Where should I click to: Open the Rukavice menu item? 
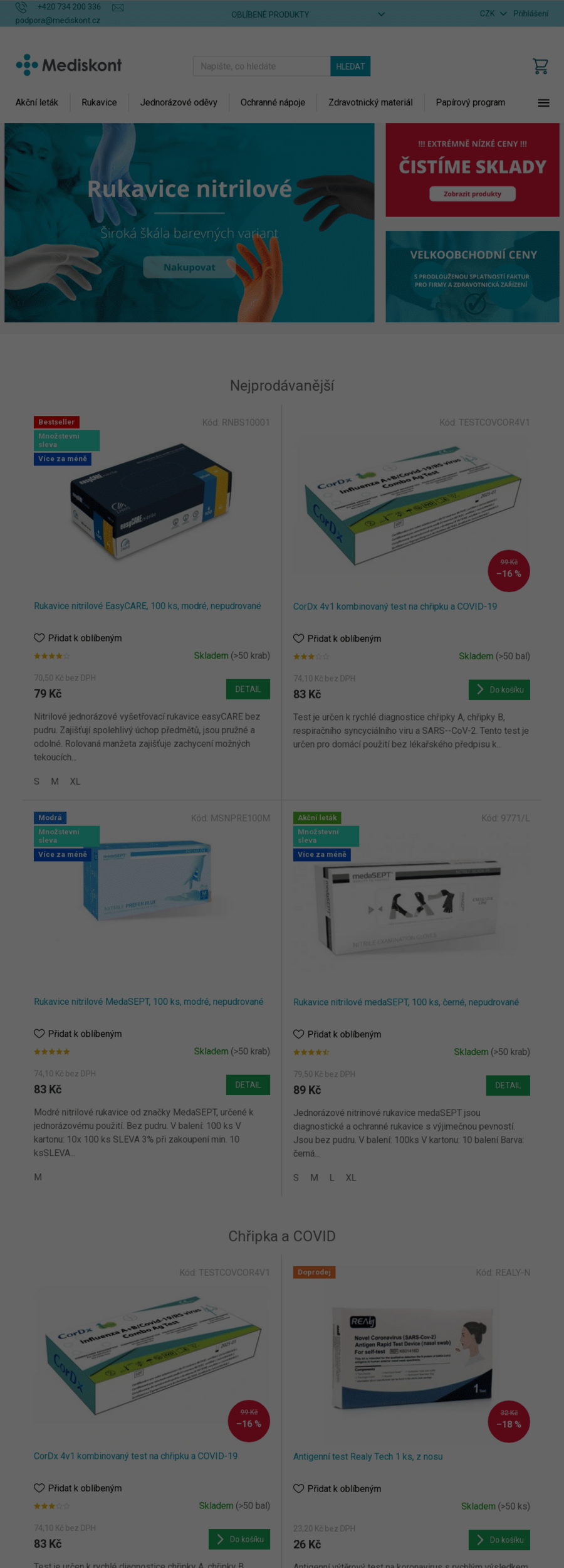pyautogui.click(x=99, y=102)
